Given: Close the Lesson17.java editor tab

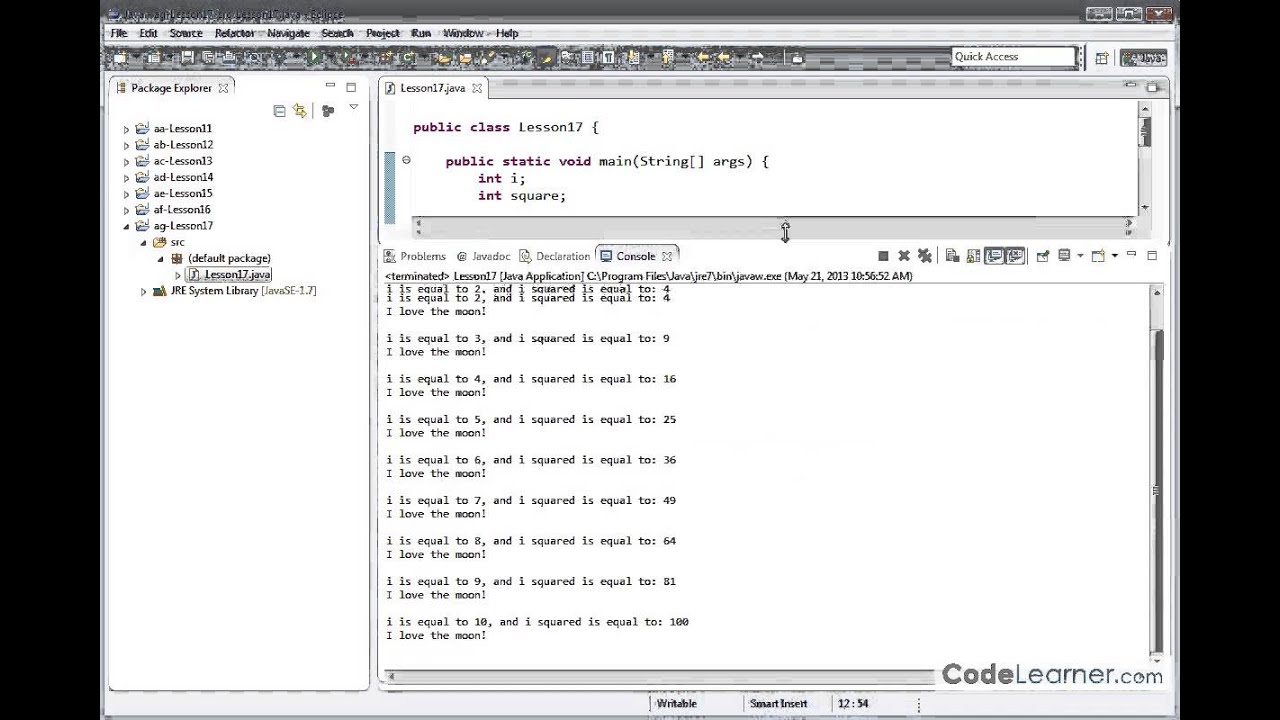Looking at the screenshot, I should (477, 88).
